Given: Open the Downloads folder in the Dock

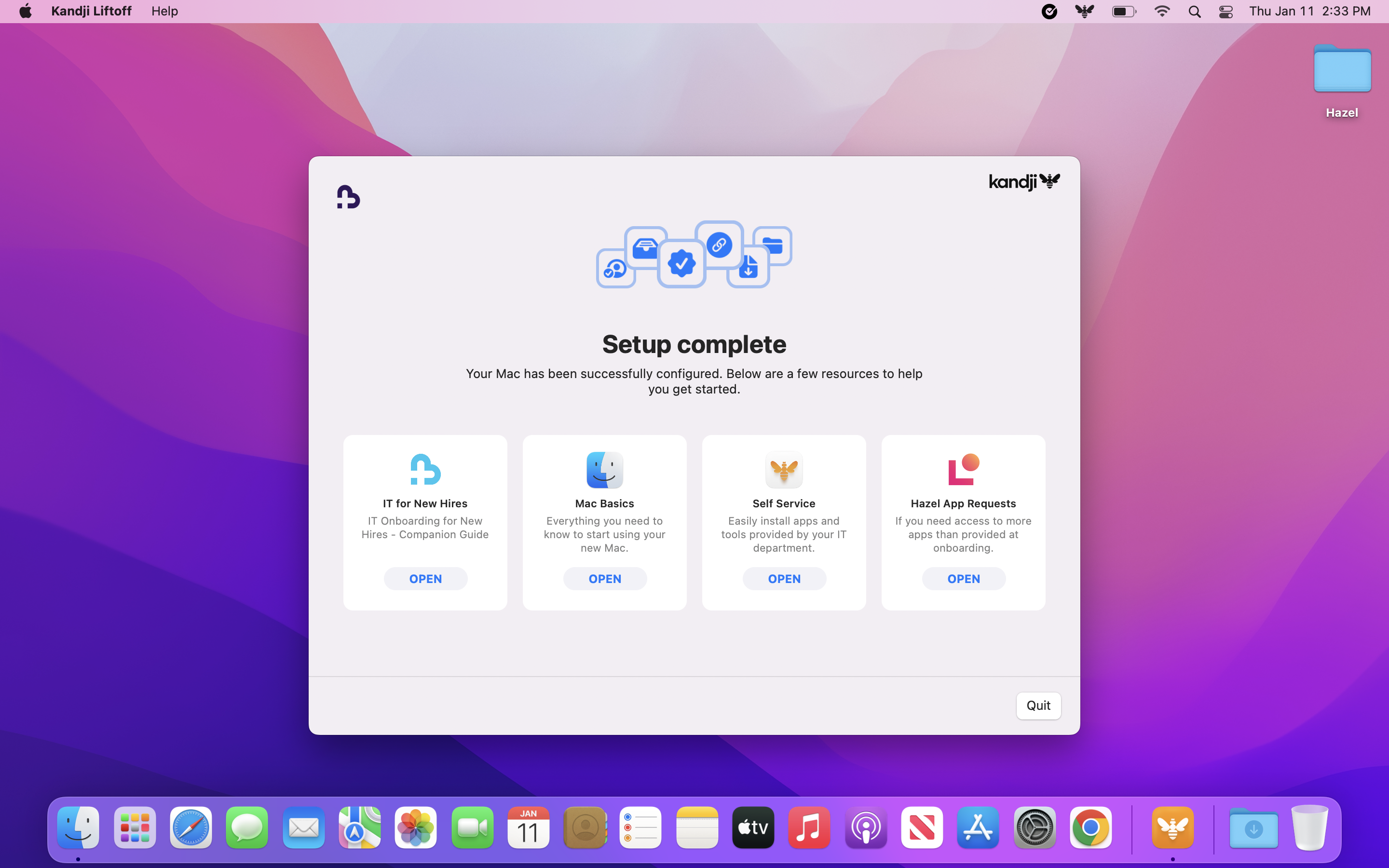Looking at the screenshot, I should click(1253, 828).
